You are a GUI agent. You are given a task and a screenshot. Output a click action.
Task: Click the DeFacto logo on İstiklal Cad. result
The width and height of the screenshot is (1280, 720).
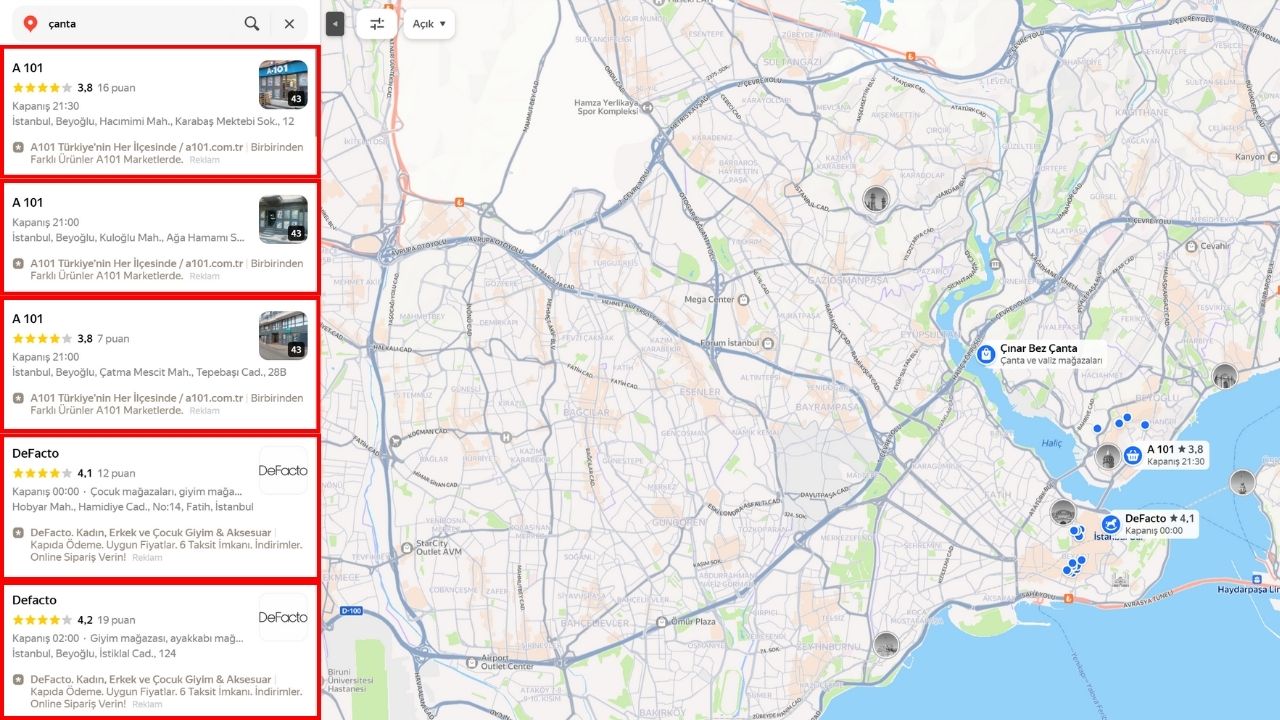pyautogui.click(x=283, y=617)
